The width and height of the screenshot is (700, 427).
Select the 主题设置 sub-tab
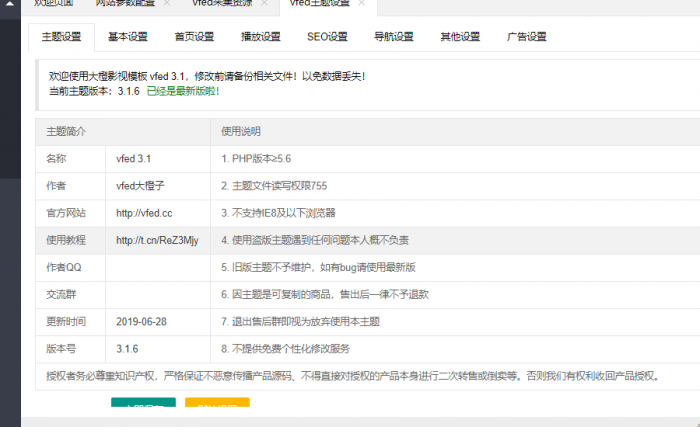[x=61, y=37]
